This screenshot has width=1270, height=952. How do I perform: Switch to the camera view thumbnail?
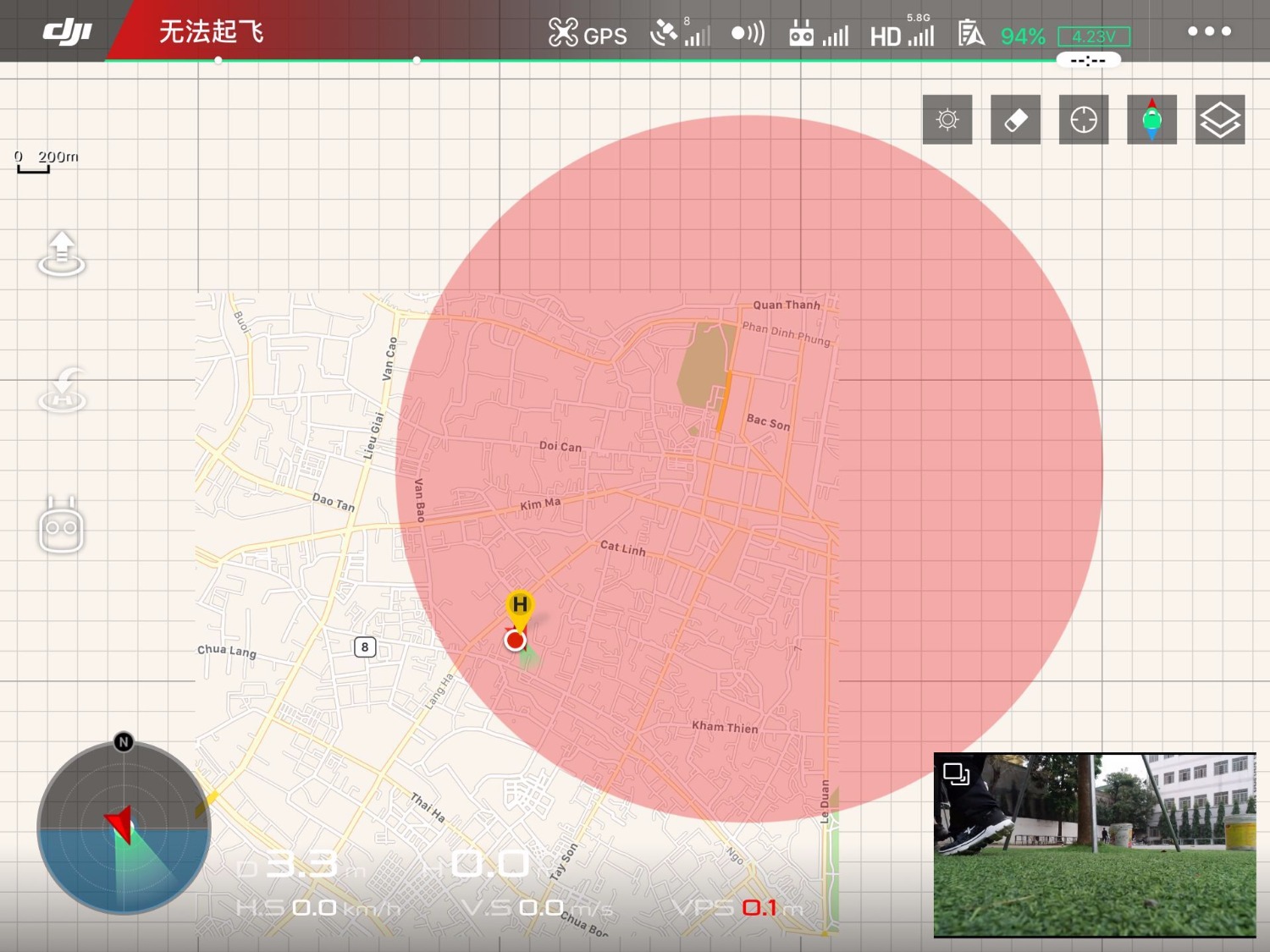[x=1095, y=845]
